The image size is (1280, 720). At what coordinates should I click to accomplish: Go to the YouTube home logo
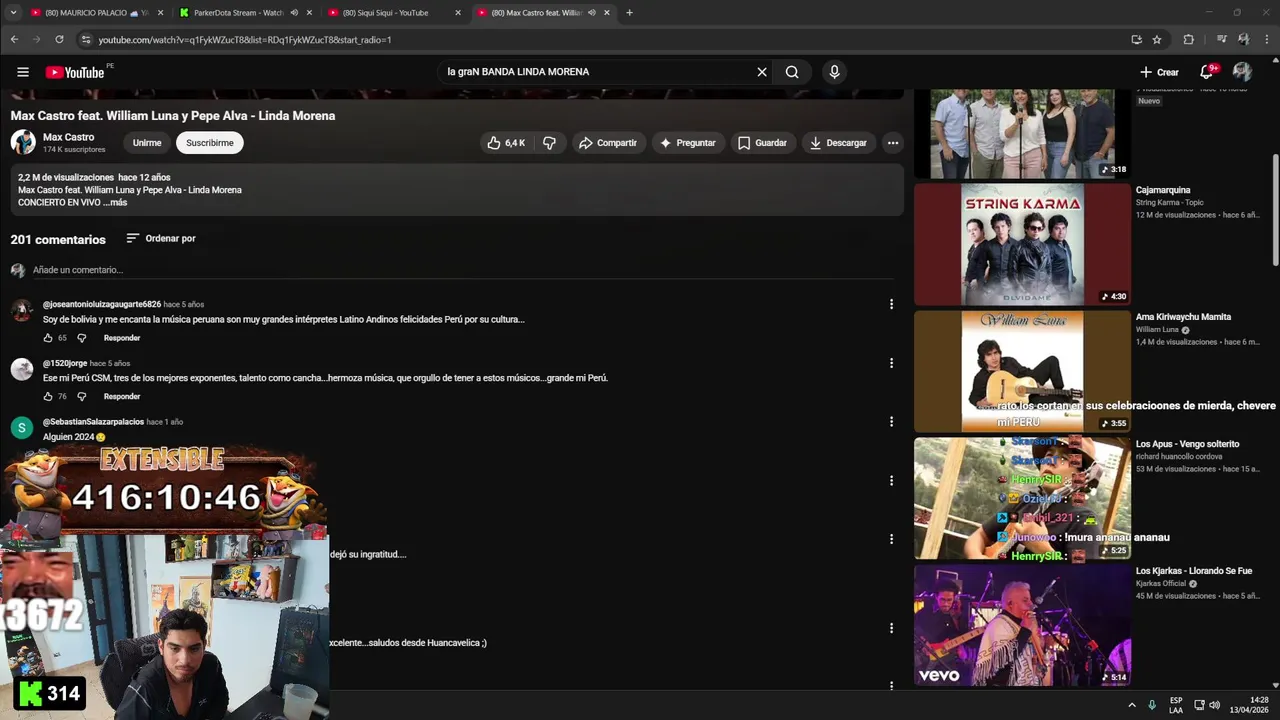point(75,72)
